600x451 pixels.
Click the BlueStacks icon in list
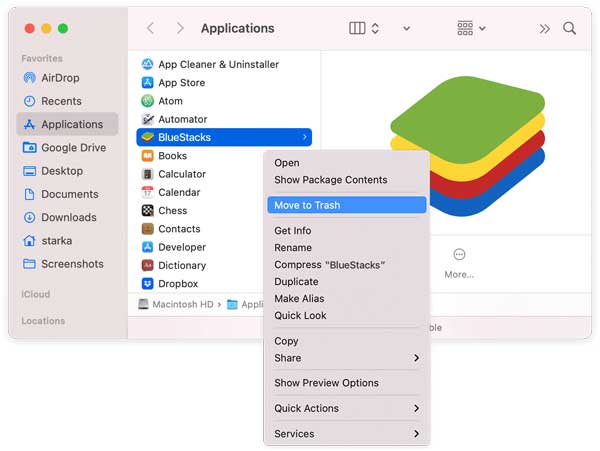(147, 137)
